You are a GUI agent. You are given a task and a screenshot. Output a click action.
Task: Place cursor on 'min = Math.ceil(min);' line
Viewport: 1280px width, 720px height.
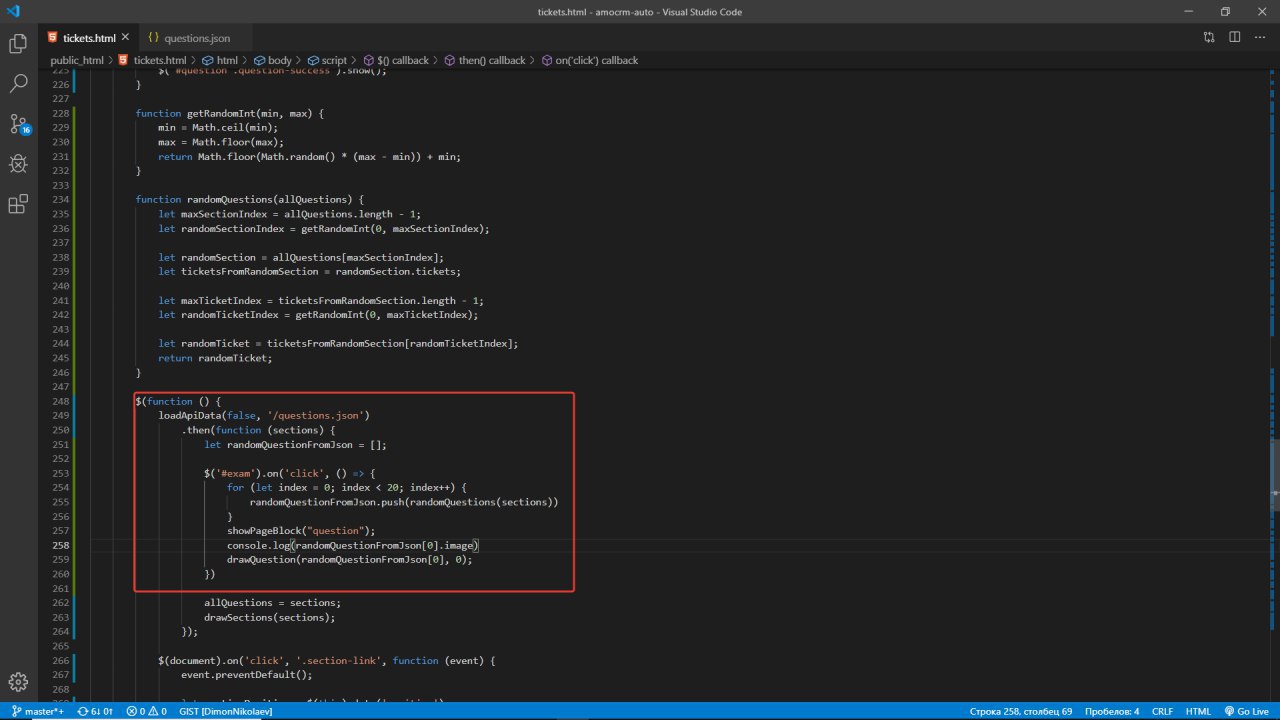click(217, 128)
